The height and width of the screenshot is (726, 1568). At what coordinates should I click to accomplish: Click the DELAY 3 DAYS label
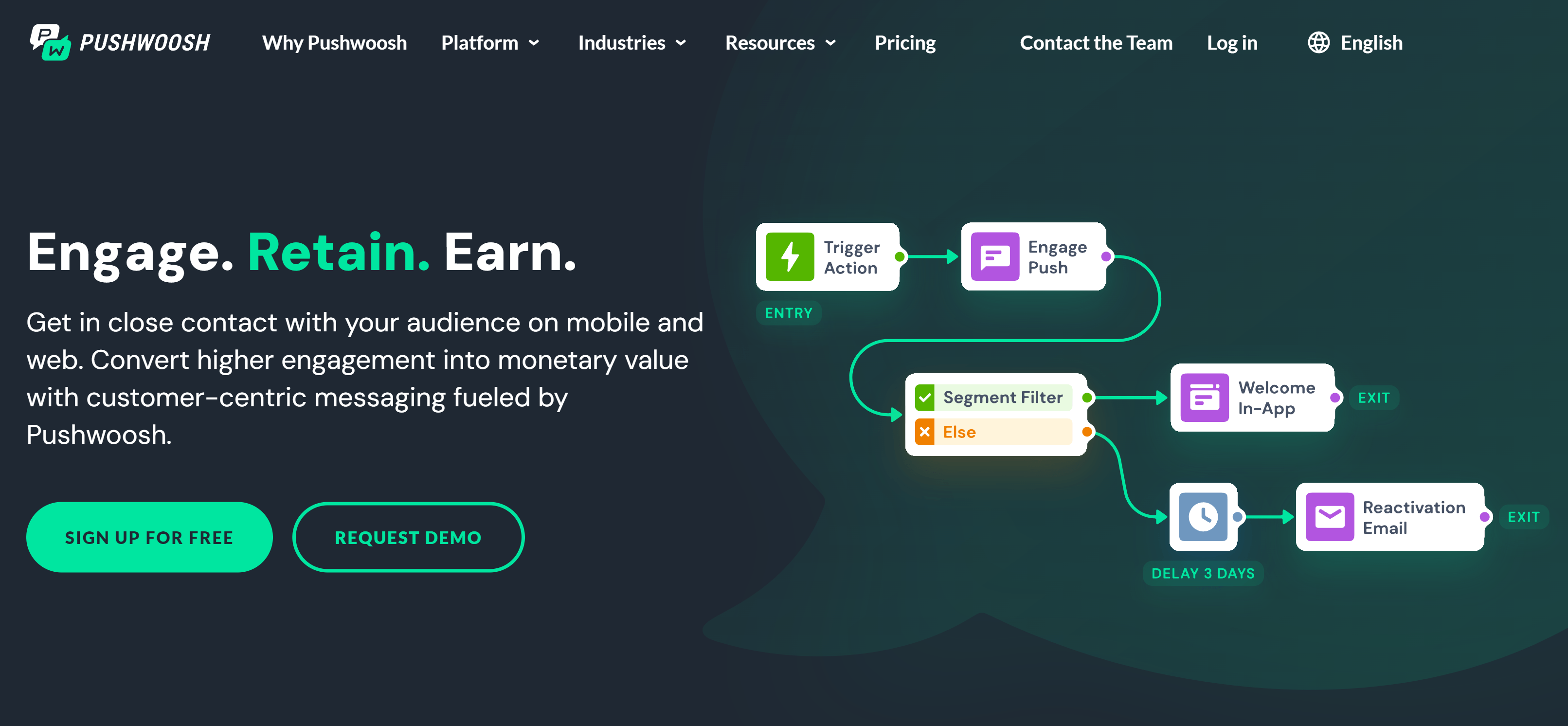click(1203, 573)
